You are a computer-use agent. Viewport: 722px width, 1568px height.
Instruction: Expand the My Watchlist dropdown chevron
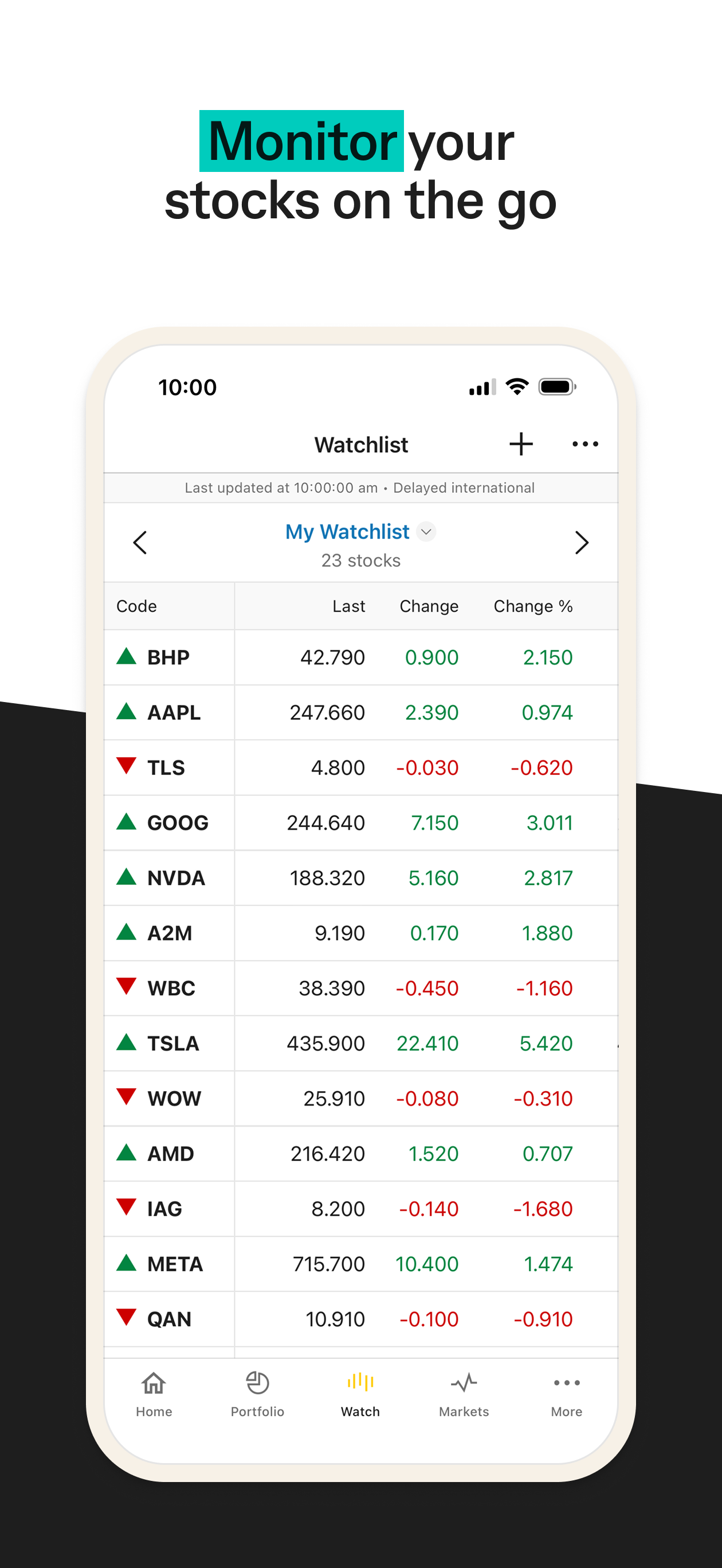point(426,531)
